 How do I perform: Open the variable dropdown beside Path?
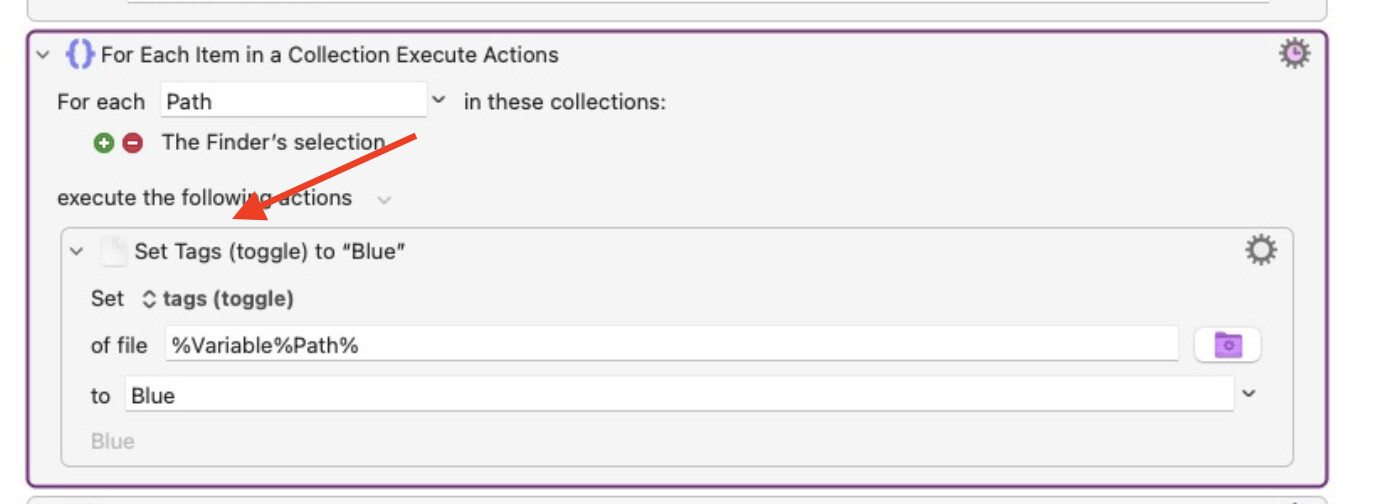[438, 101]
